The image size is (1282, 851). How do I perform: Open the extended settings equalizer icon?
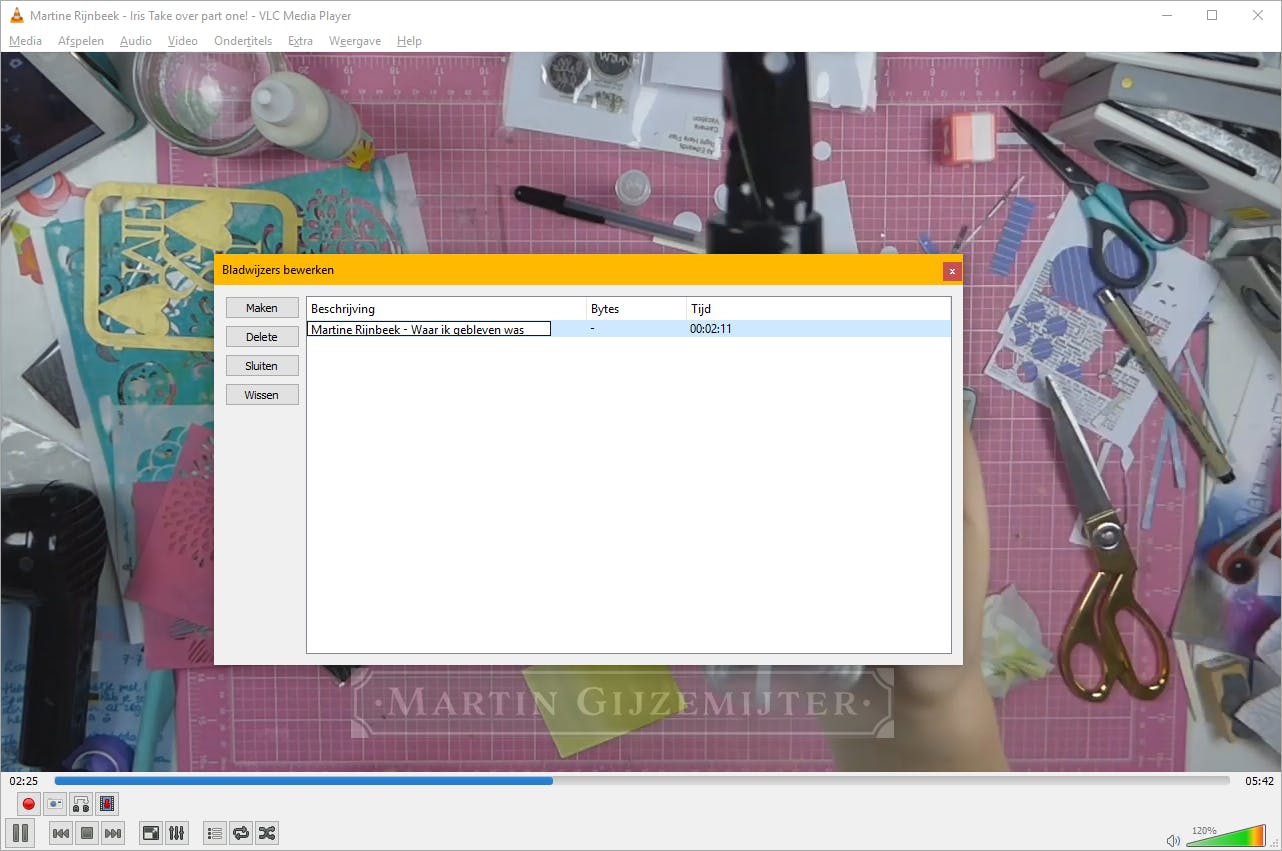click(x=177, y=833)
